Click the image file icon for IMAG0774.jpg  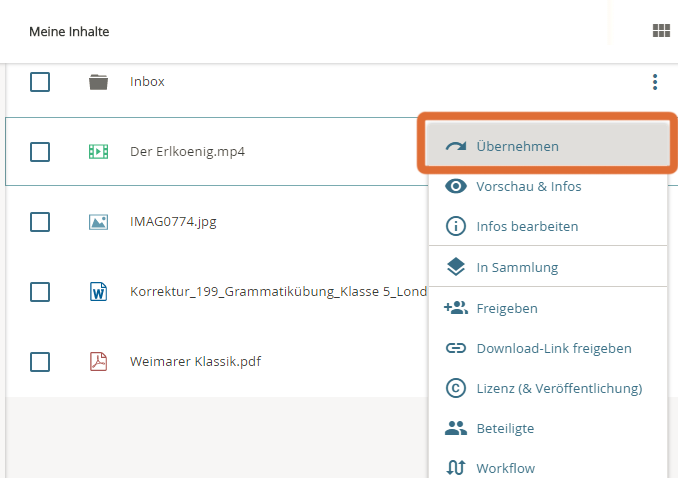point(98,222)
